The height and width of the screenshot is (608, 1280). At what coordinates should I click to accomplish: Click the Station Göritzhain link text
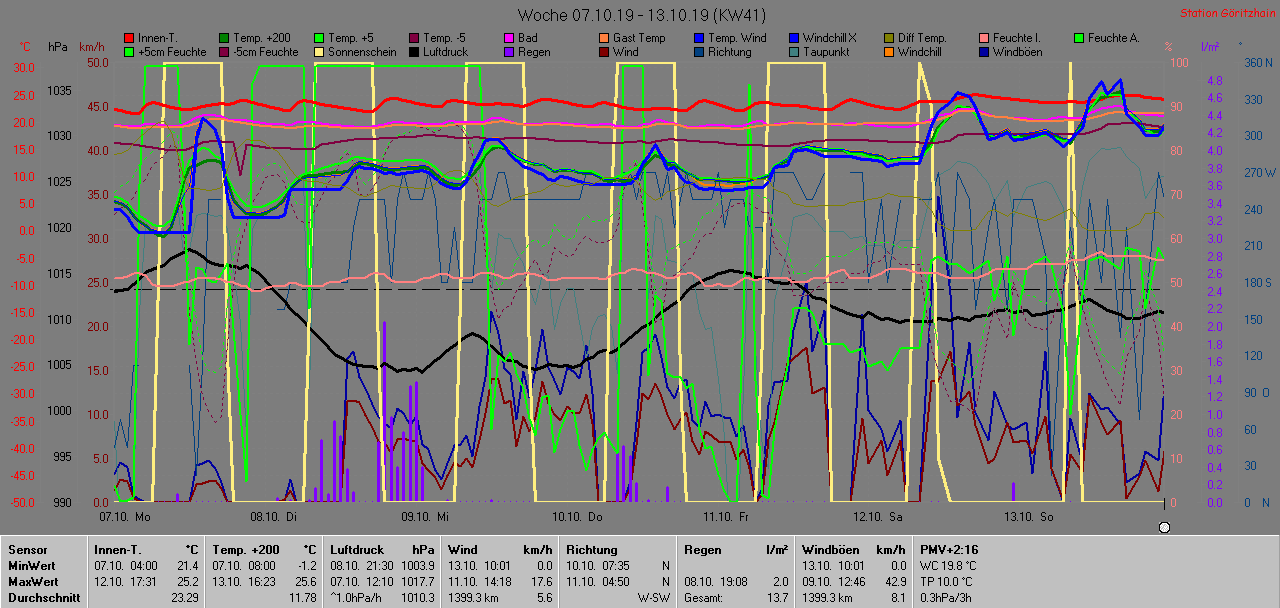click(x=1226, y=13)
